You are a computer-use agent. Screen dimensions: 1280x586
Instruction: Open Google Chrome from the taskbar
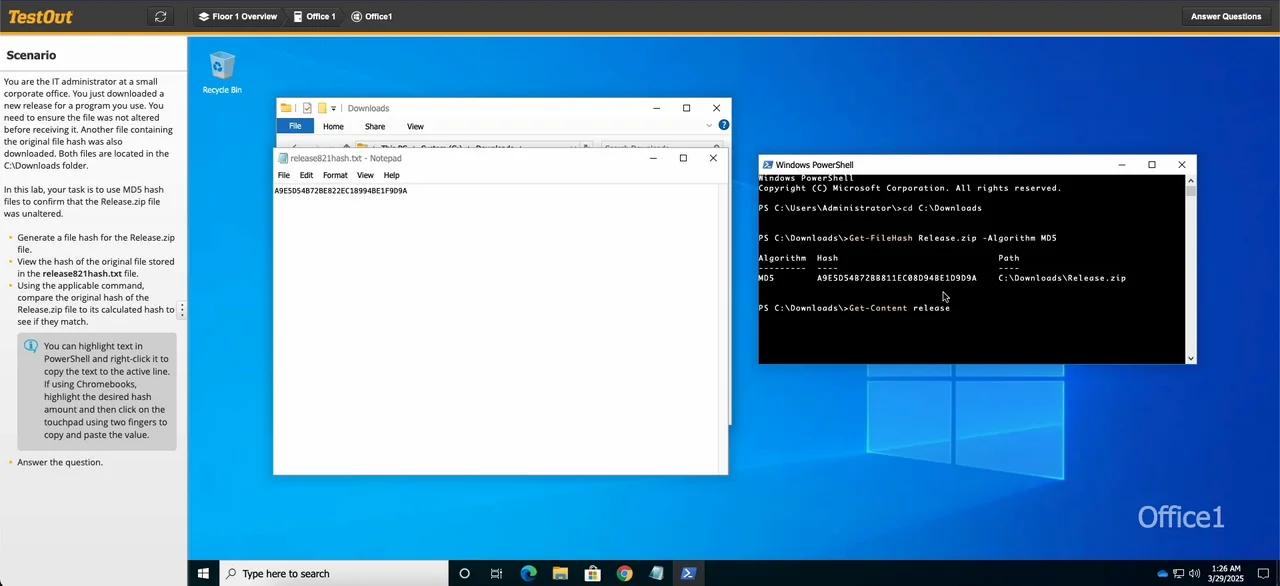[624, 573]
